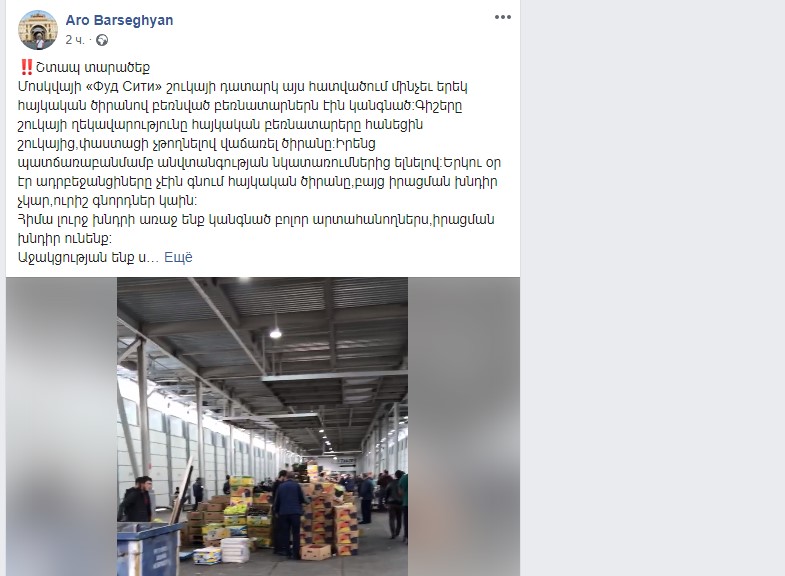785x576 pixels.
Task: Click the red double exclamation emoji
Action: tap(27, 67)
